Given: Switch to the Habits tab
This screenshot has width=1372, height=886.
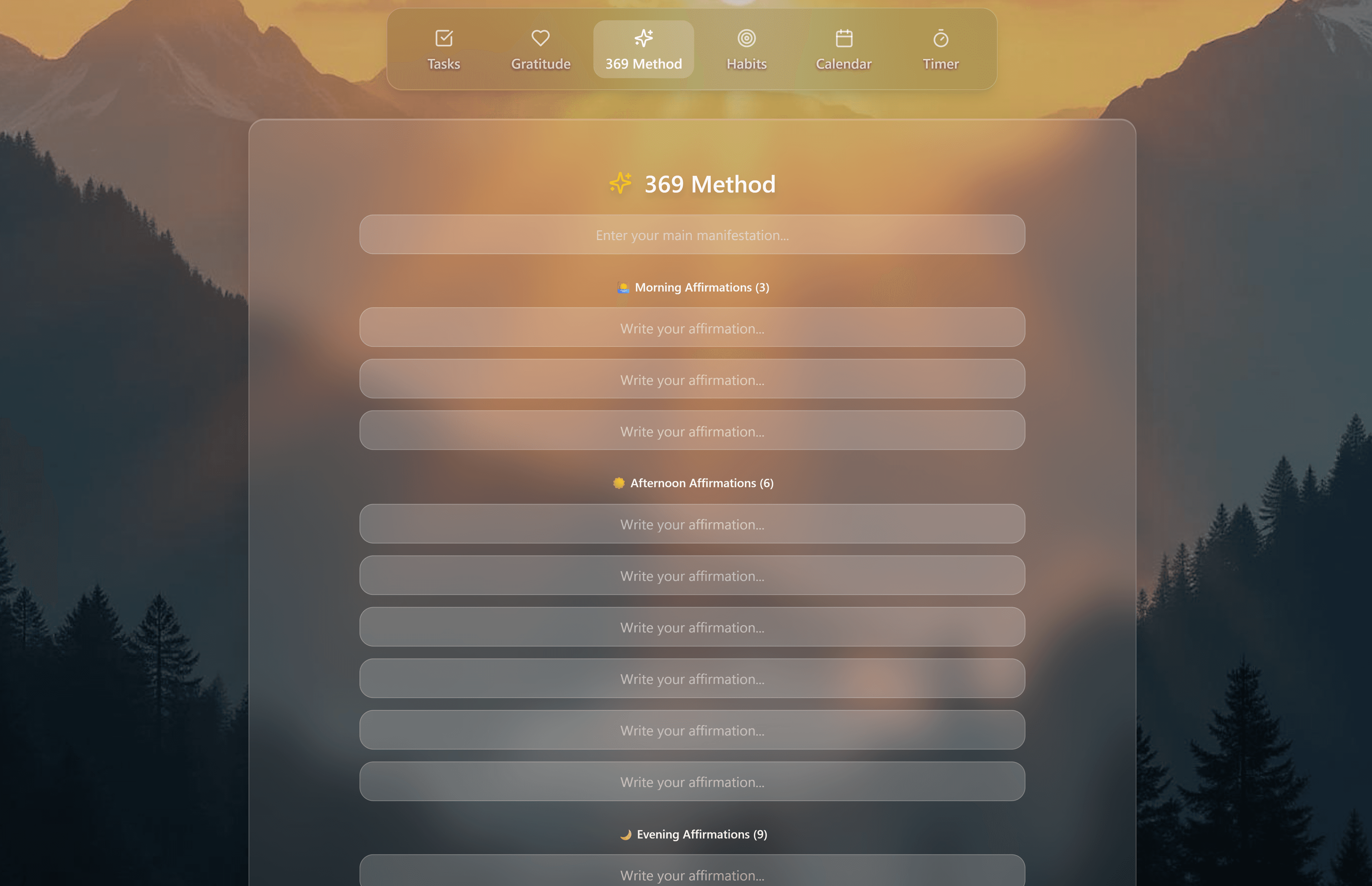Looking at the screenshot, I should click(x=746, y=64).
